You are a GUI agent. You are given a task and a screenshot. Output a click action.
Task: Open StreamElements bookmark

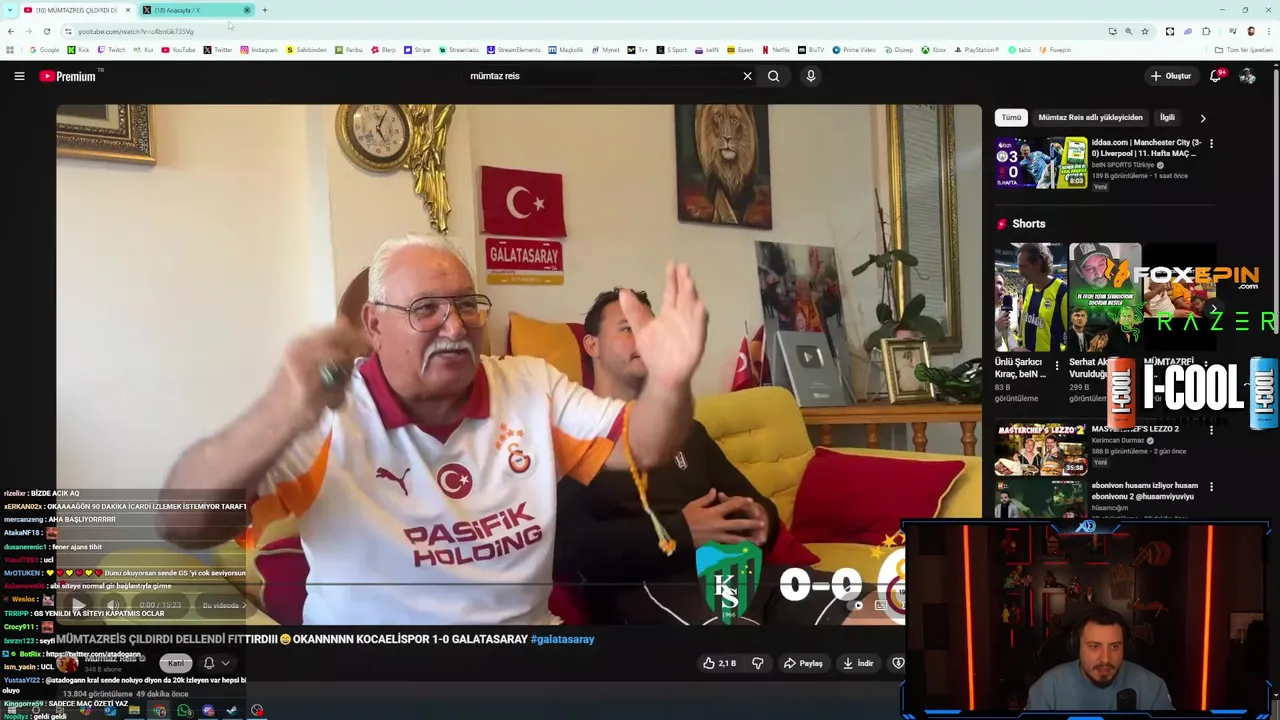[x=513, y=50]
